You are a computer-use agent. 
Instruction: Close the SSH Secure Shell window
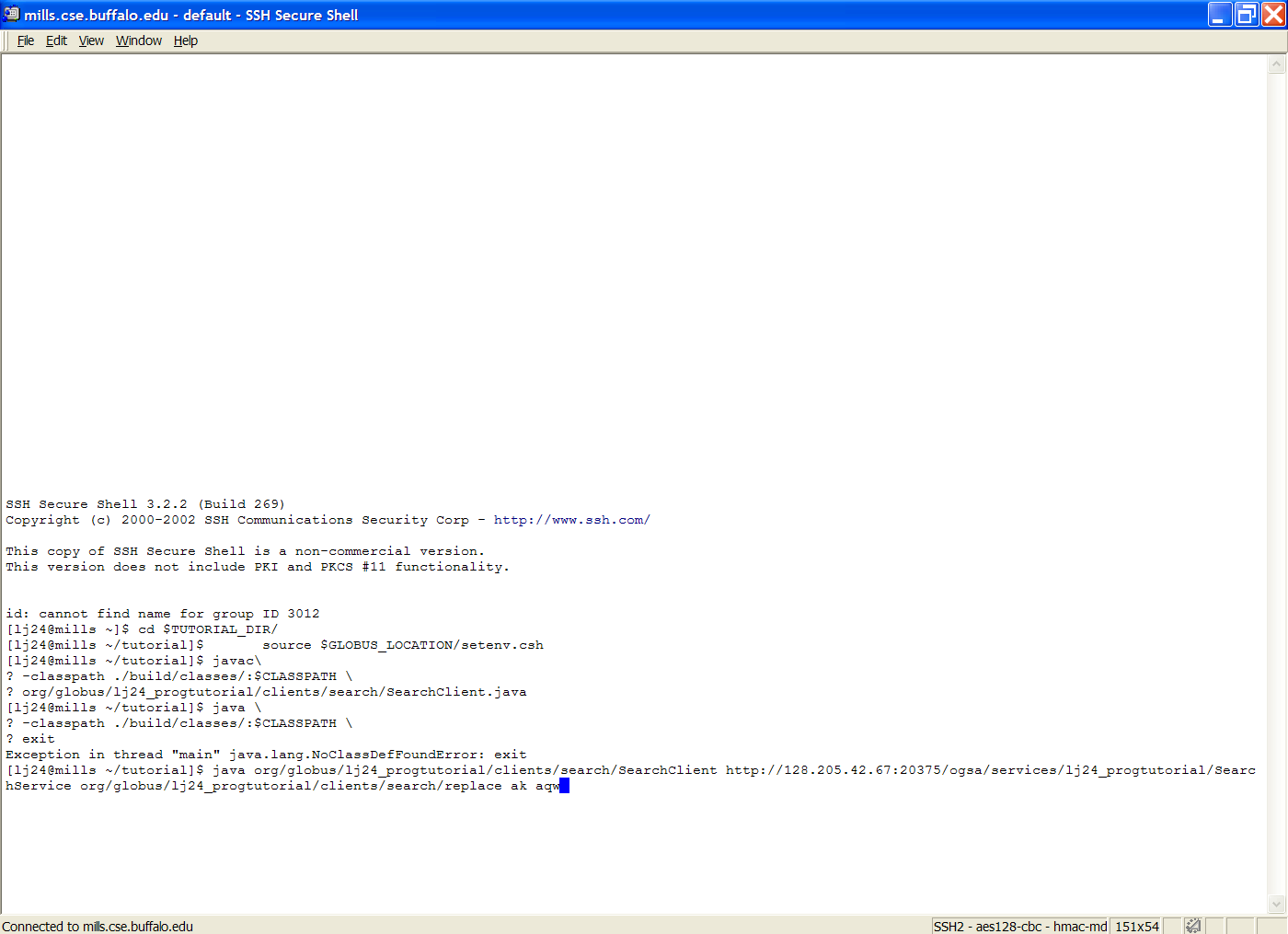click(x=1273, y=14)
